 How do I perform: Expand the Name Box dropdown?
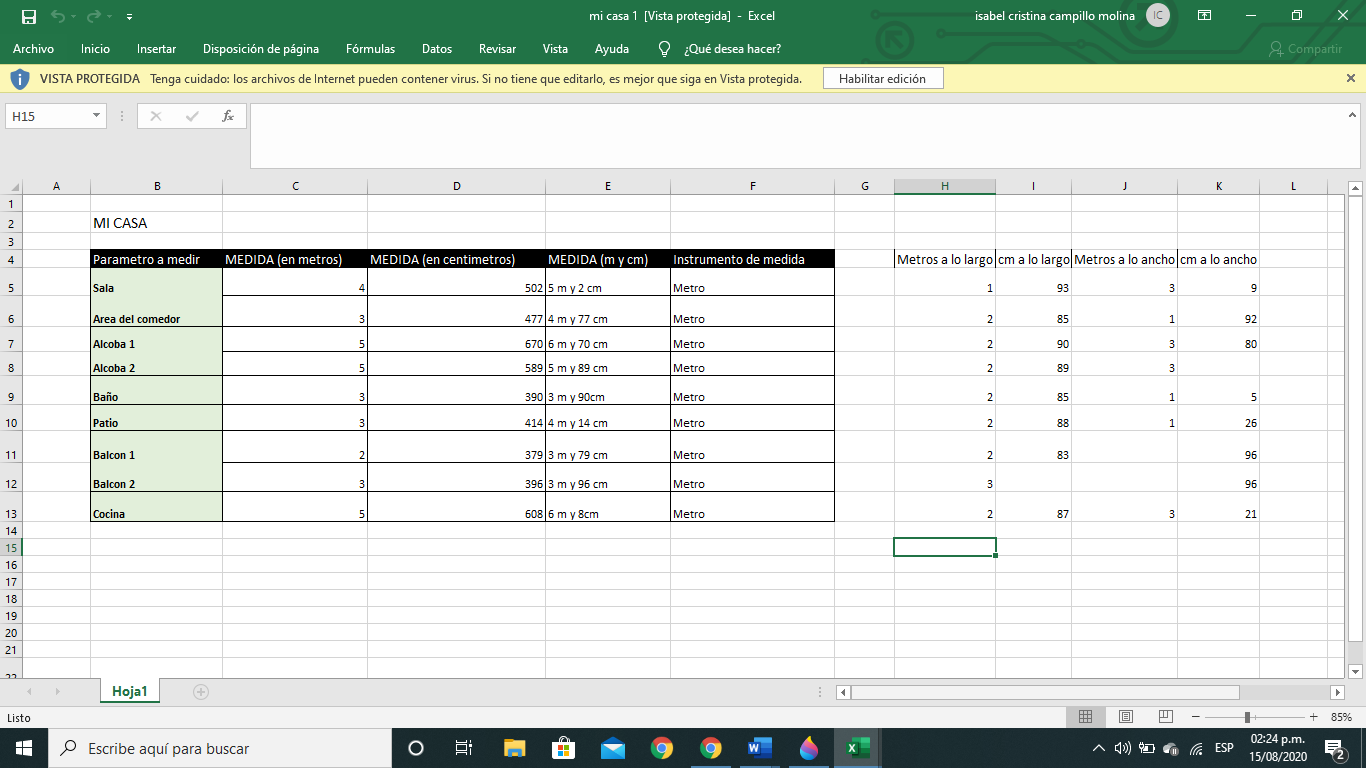click(x=97, y=116)
